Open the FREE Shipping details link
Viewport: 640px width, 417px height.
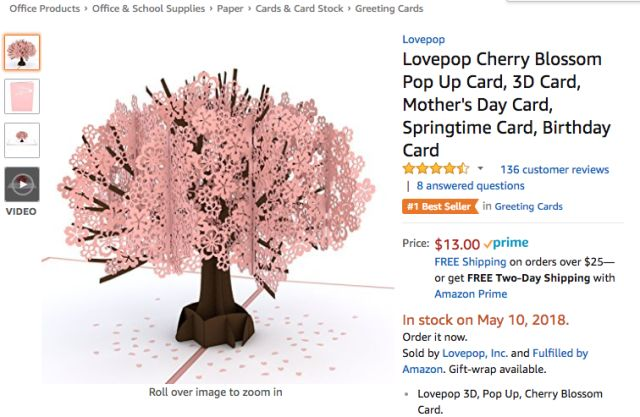pos(470,262)
